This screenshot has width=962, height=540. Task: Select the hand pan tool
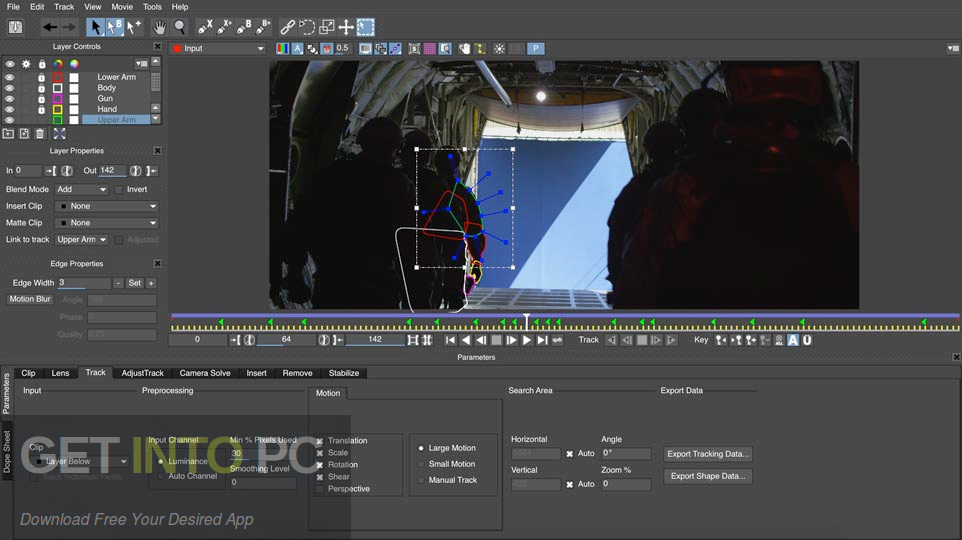coord(160,27)
